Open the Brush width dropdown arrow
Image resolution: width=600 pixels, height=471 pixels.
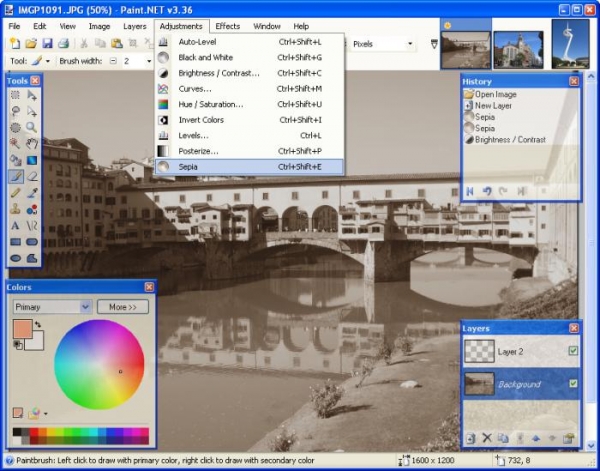pos(149,61)
